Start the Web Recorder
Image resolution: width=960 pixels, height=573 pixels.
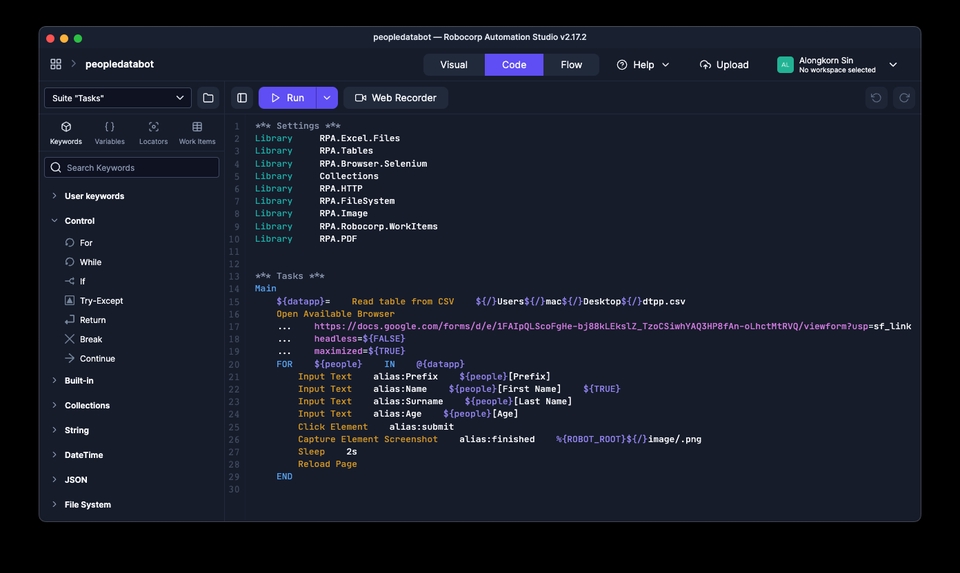tap(396, 98)
